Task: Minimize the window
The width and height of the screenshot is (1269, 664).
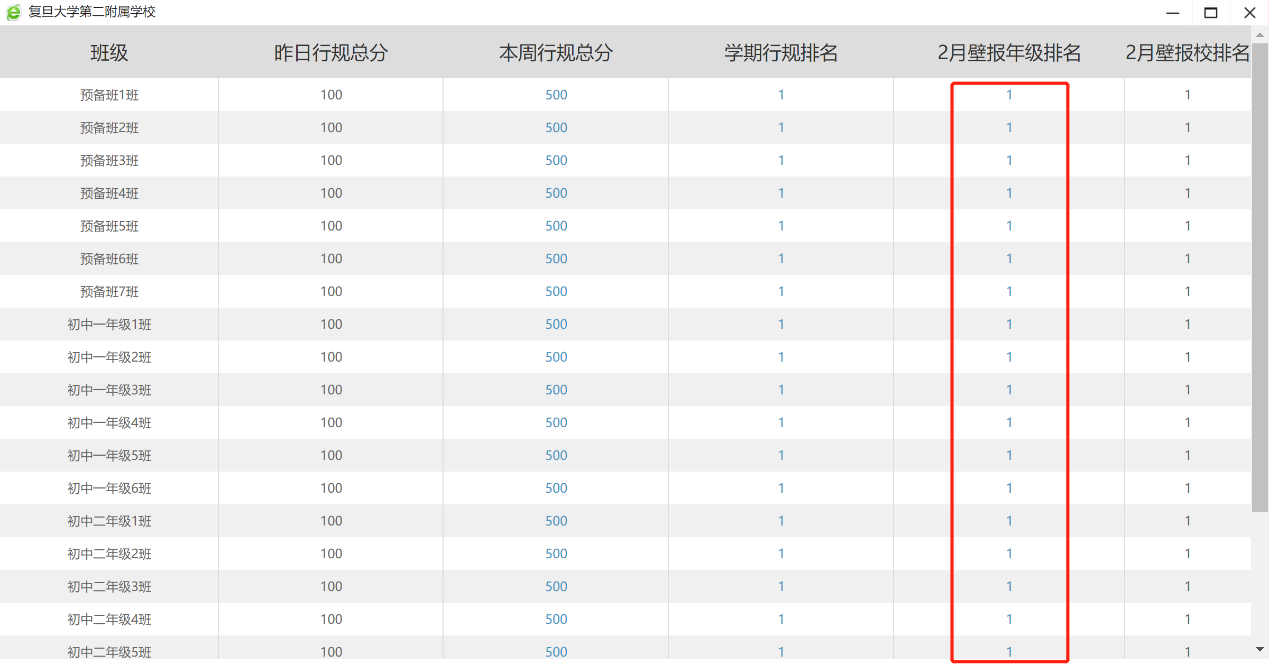Action: (x=1172, y=12)
